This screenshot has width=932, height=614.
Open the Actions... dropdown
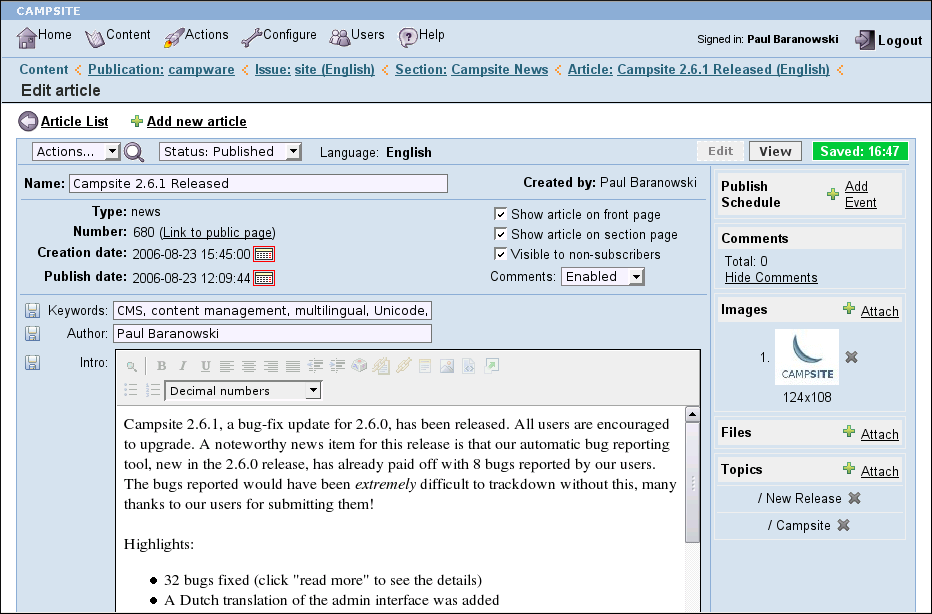(x=76, y=152)
